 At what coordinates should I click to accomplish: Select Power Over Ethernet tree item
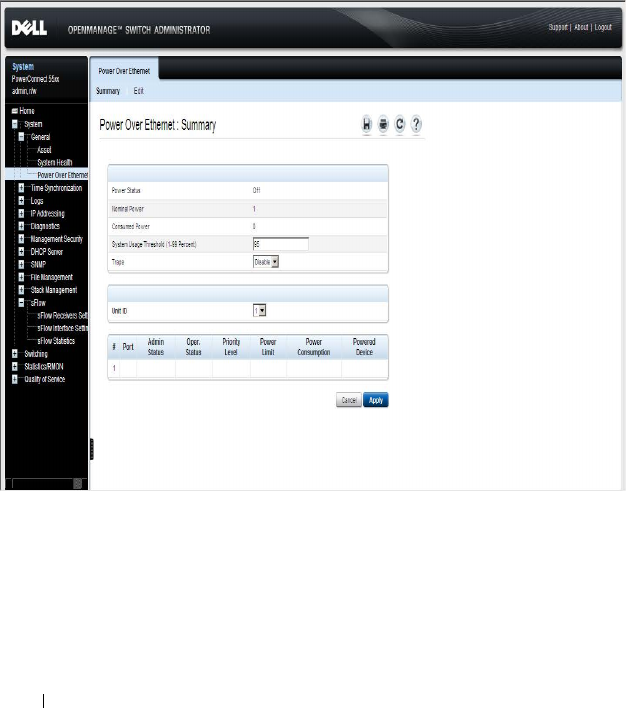(63, 175)
